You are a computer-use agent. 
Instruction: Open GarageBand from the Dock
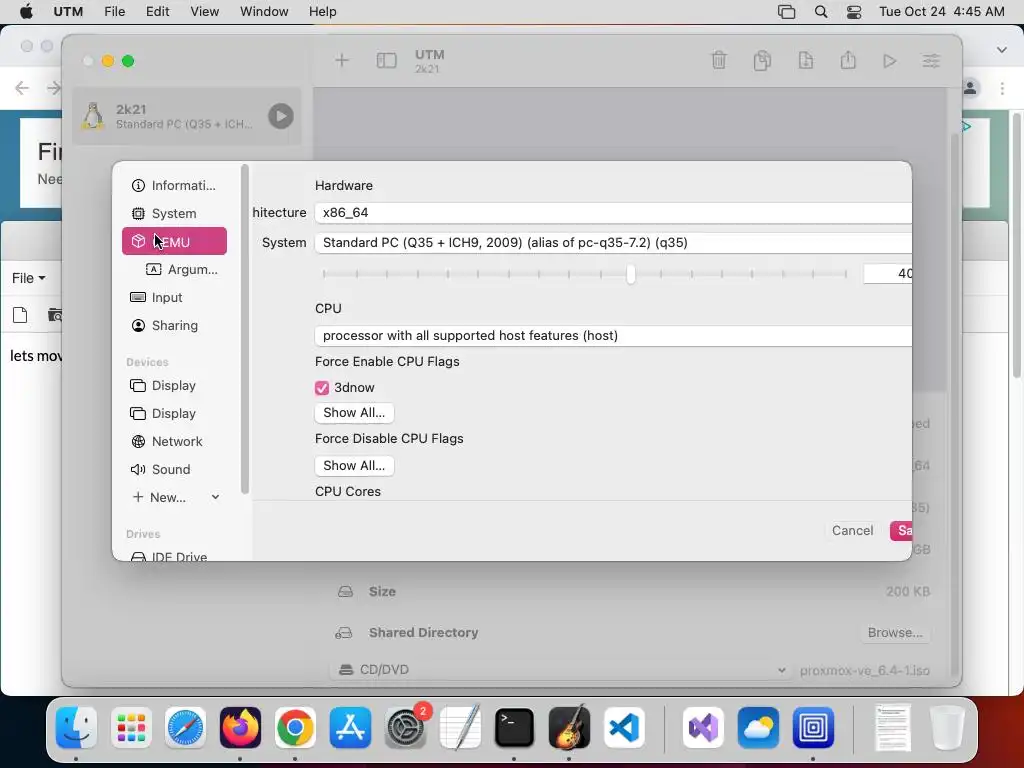[x=569, y=727]
